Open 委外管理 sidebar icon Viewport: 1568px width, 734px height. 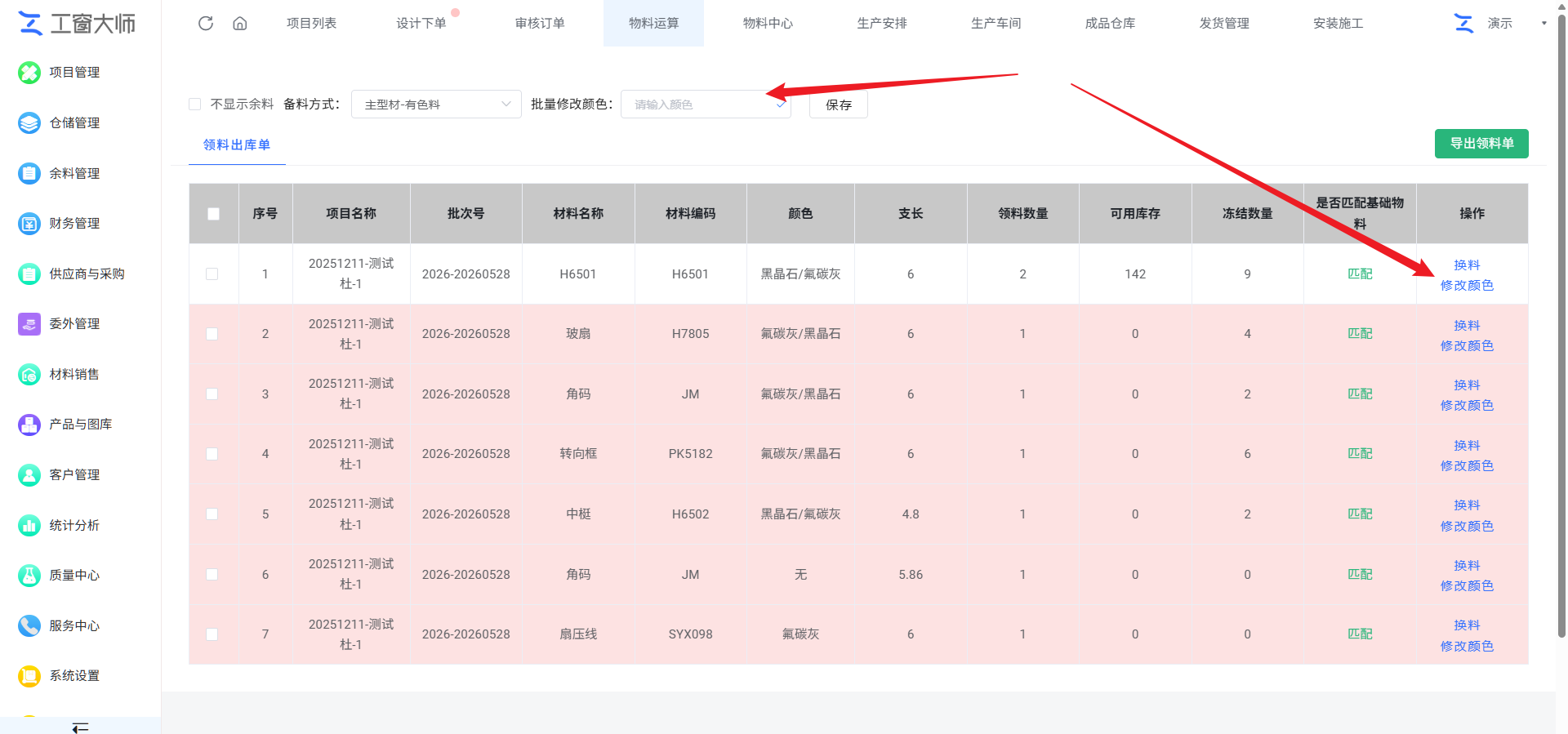[29, 324]
